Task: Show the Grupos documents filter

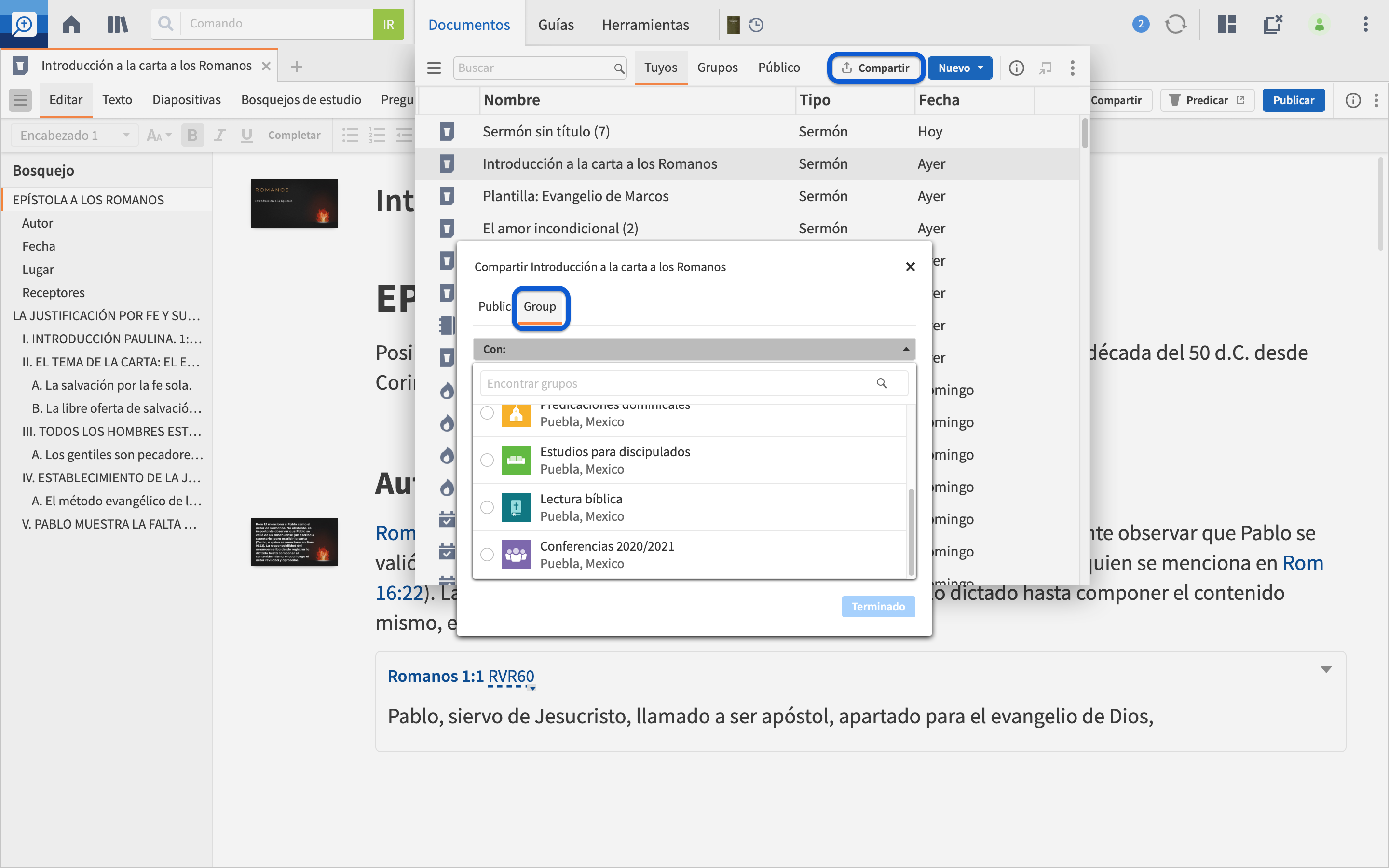Action: [x=718, y=68]
